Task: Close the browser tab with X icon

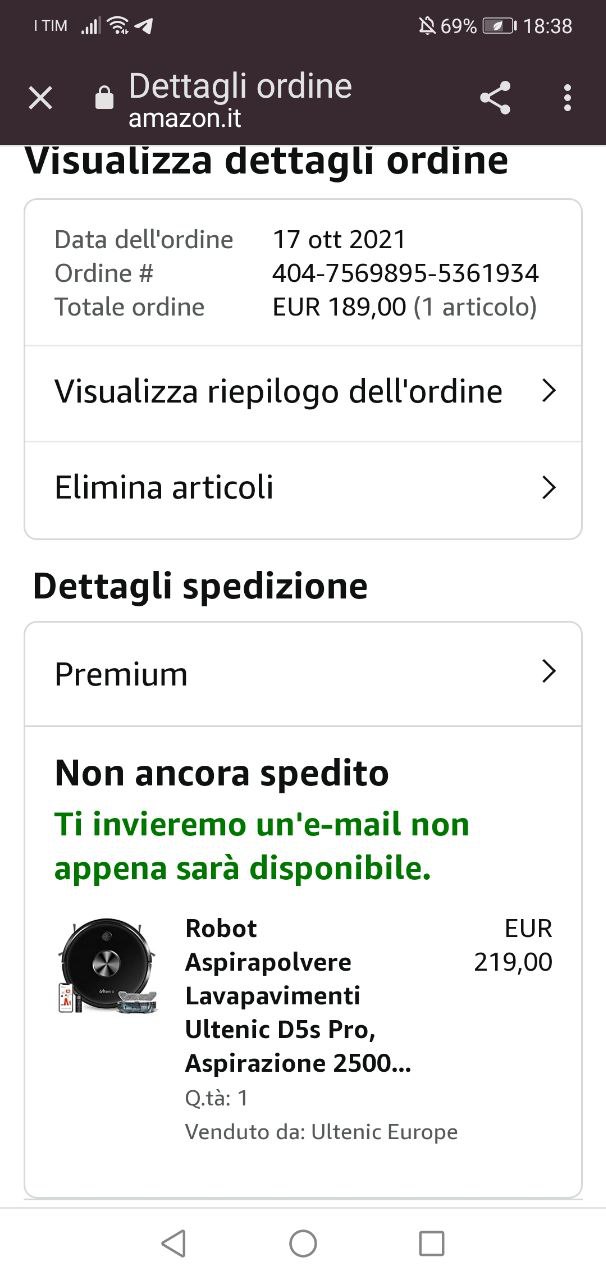Action: coord(40,98)
